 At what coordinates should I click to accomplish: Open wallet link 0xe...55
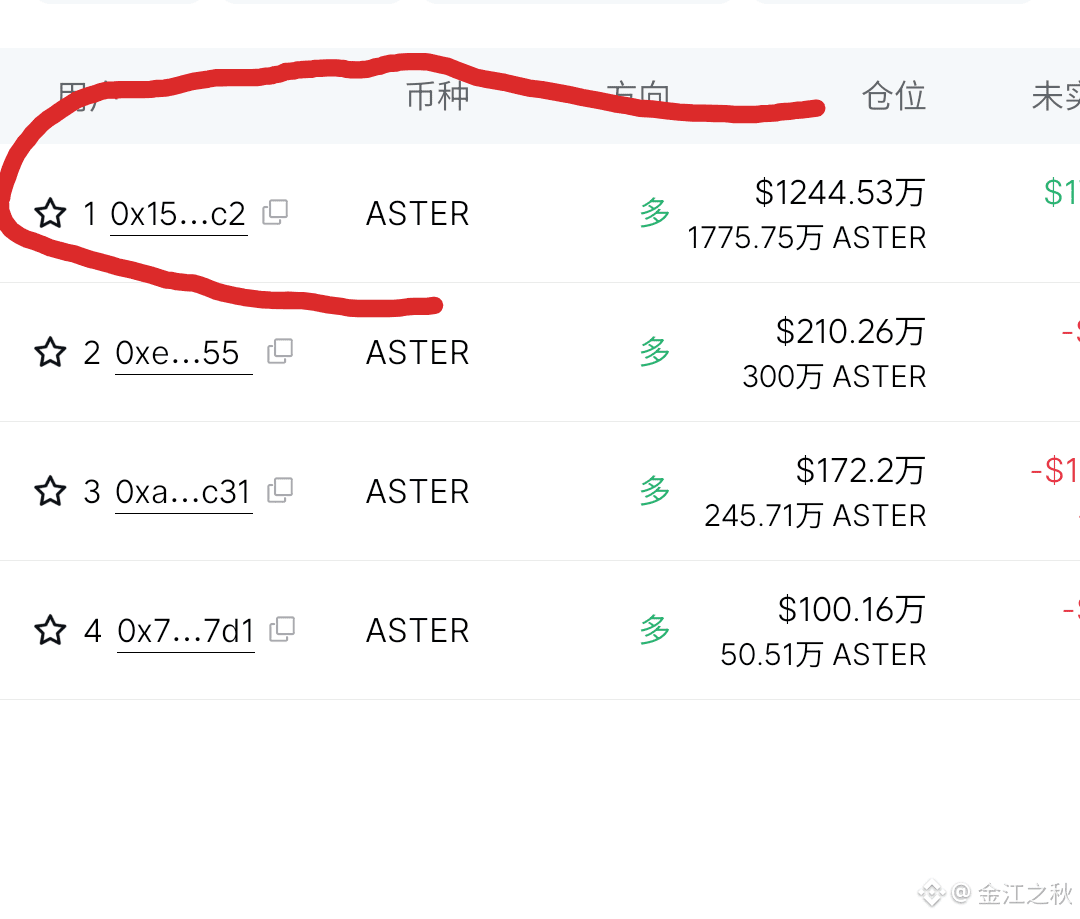(x=183, y=354)
